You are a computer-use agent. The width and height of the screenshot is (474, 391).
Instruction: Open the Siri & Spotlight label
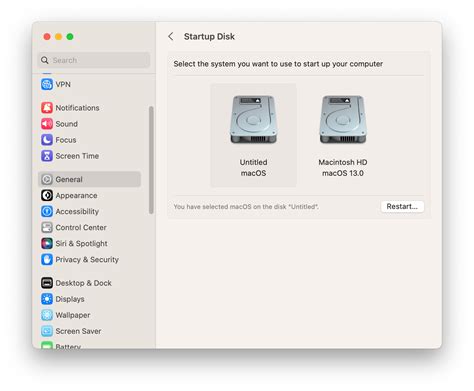click(81, 244)
